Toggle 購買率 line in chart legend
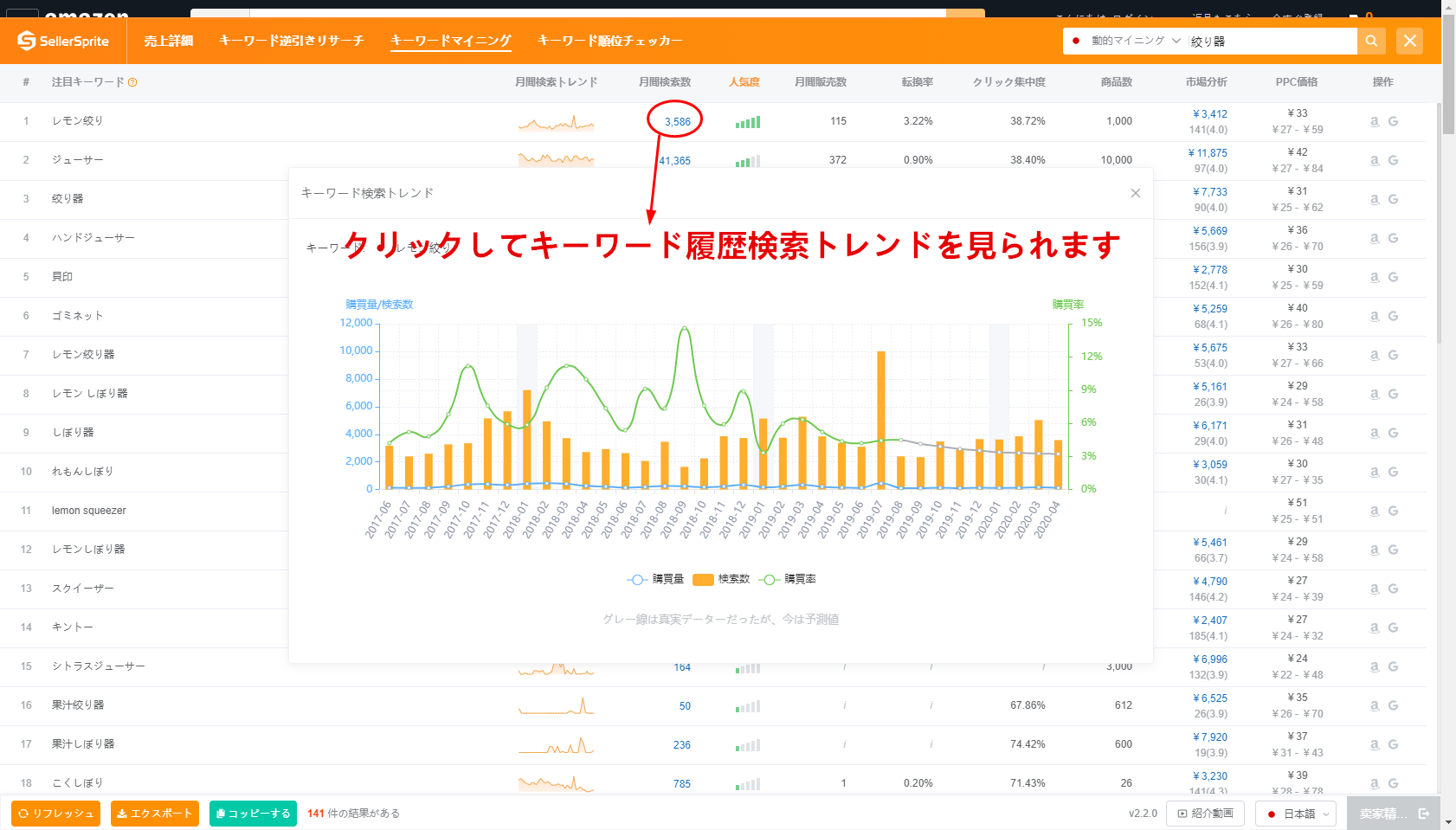This screenshot has height=830, width=1456. pyautogui.click(x=788, y=579)
